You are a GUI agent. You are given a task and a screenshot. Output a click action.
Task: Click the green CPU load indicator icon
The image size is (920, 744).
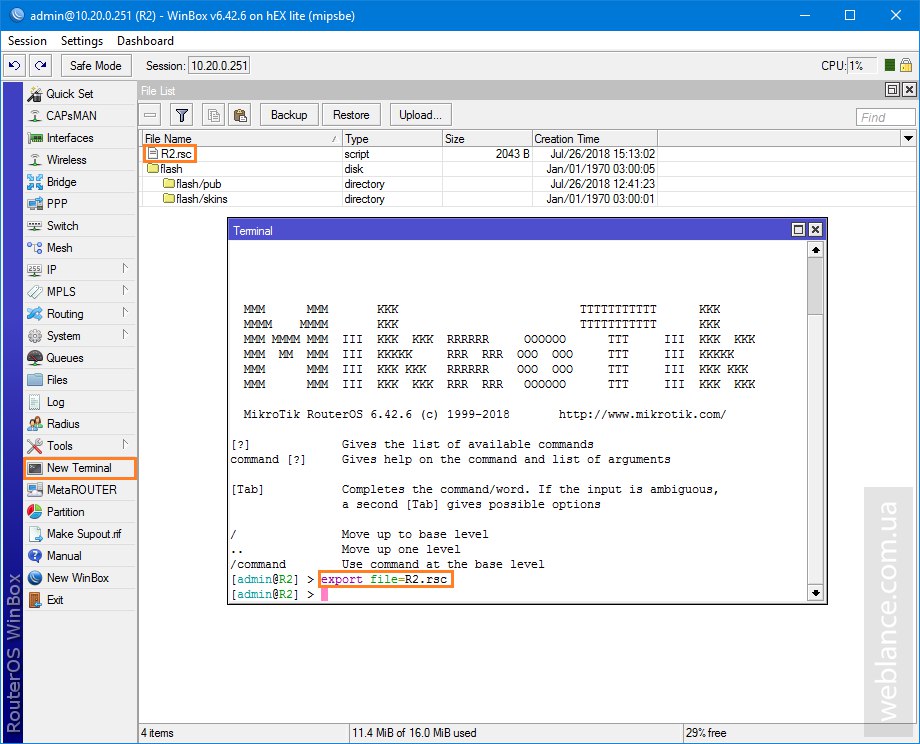point(889,65)
